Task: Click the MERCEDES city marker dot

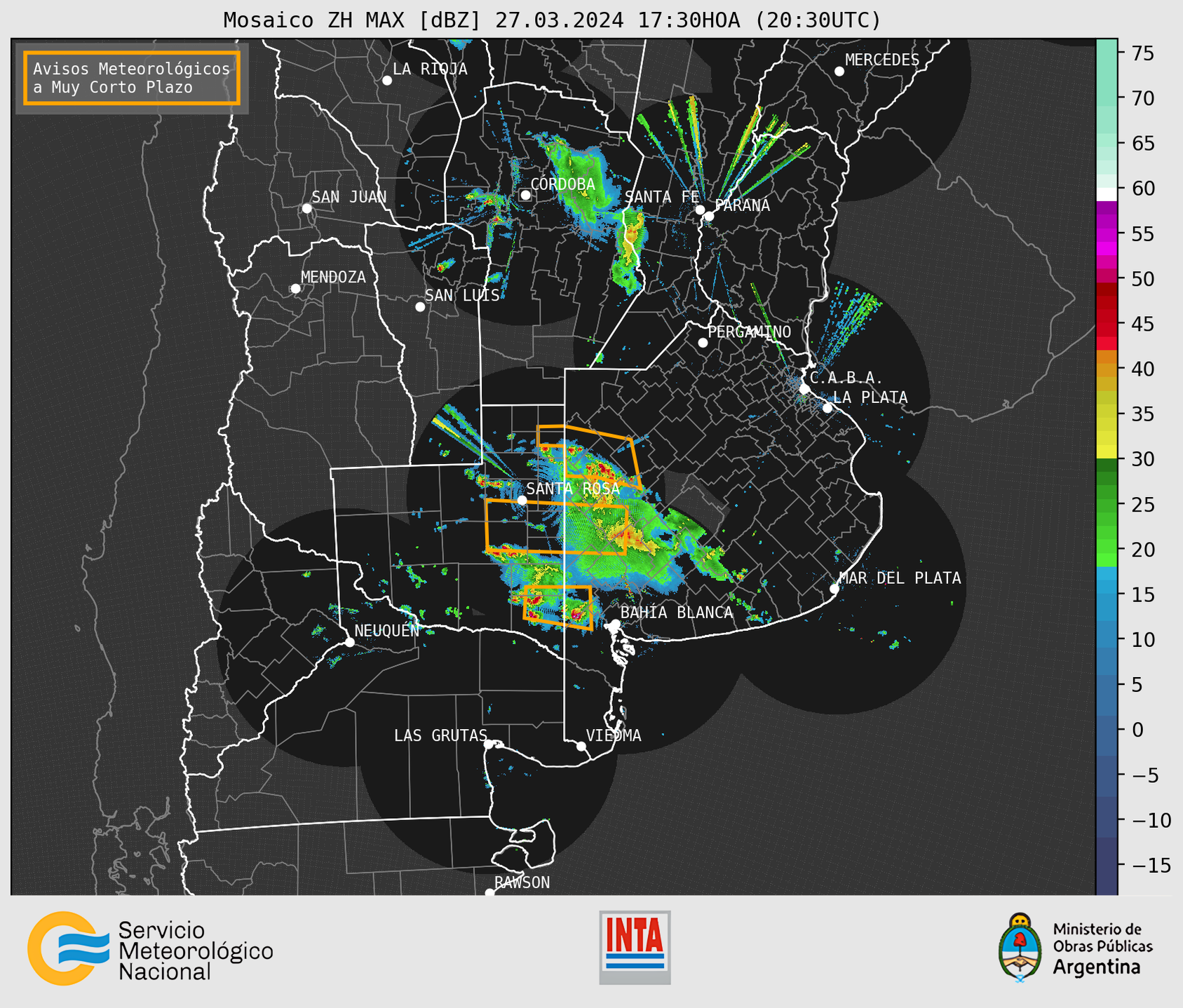Action: tap(839, 71)
